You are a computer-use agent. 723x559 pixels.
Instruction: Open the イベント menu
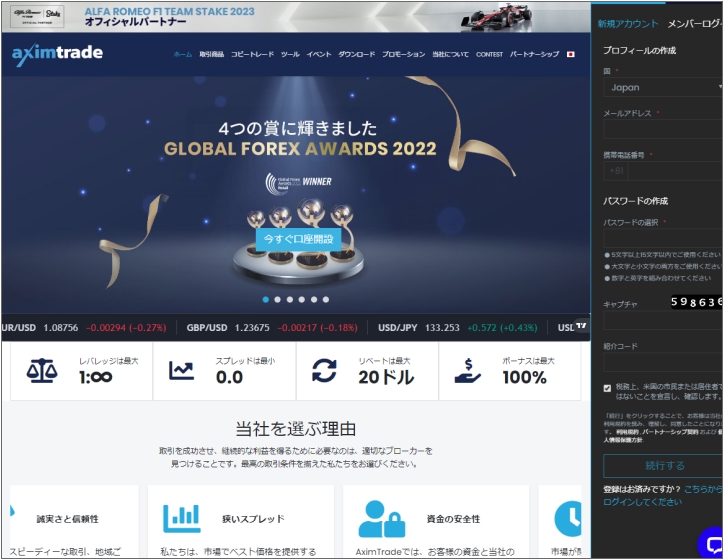click(319, 54)
